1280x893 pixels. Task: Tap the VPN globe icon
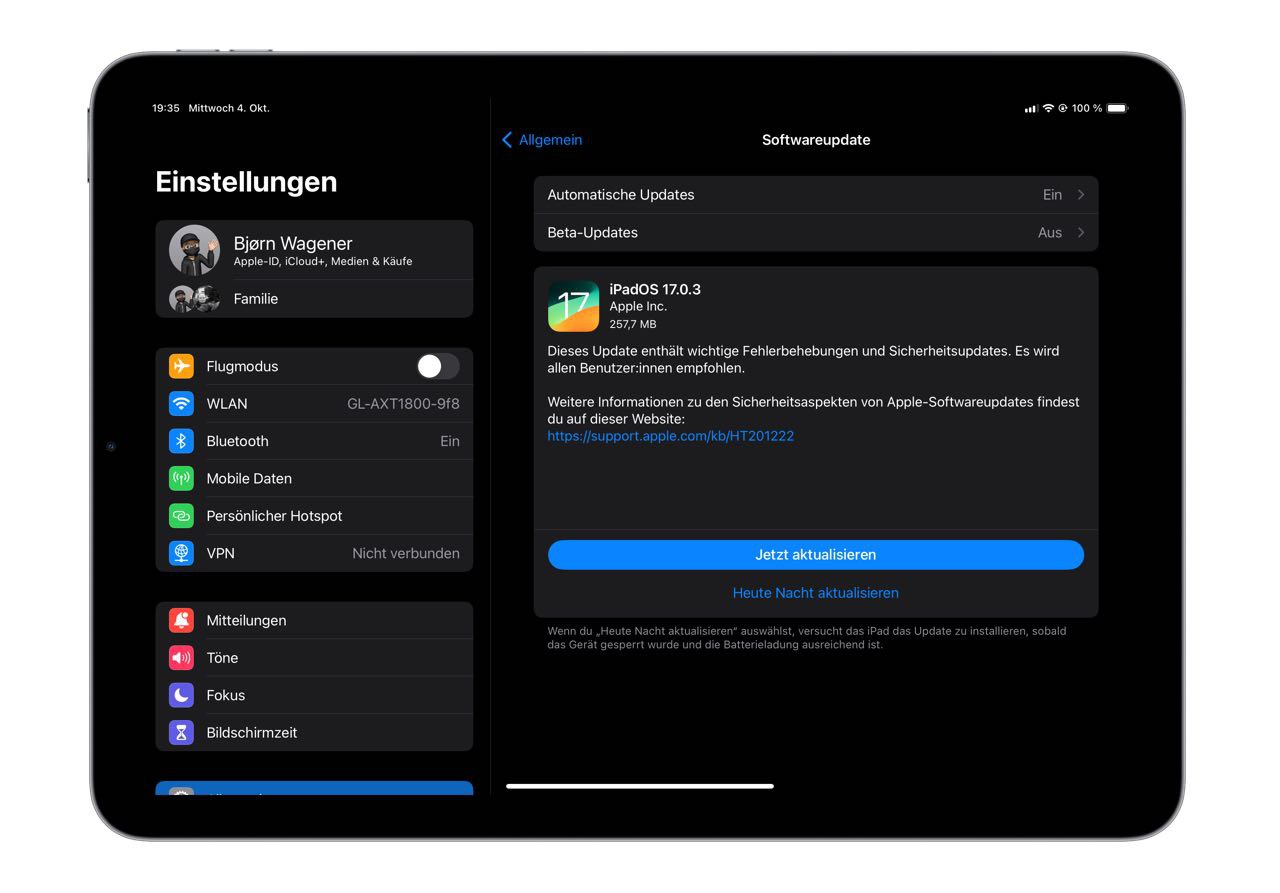pos(181,553)
